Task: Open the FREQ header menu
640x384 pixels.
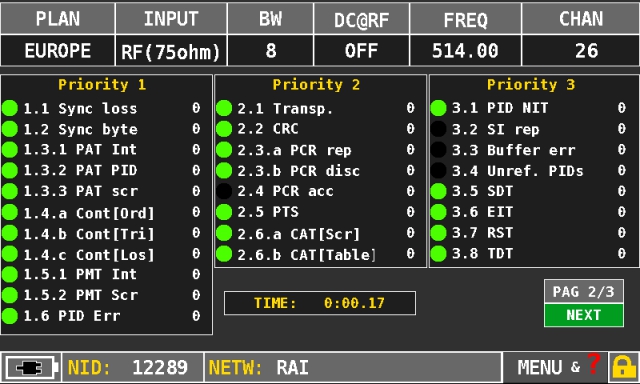Action: pyautogui.click(x=465, y=19)
